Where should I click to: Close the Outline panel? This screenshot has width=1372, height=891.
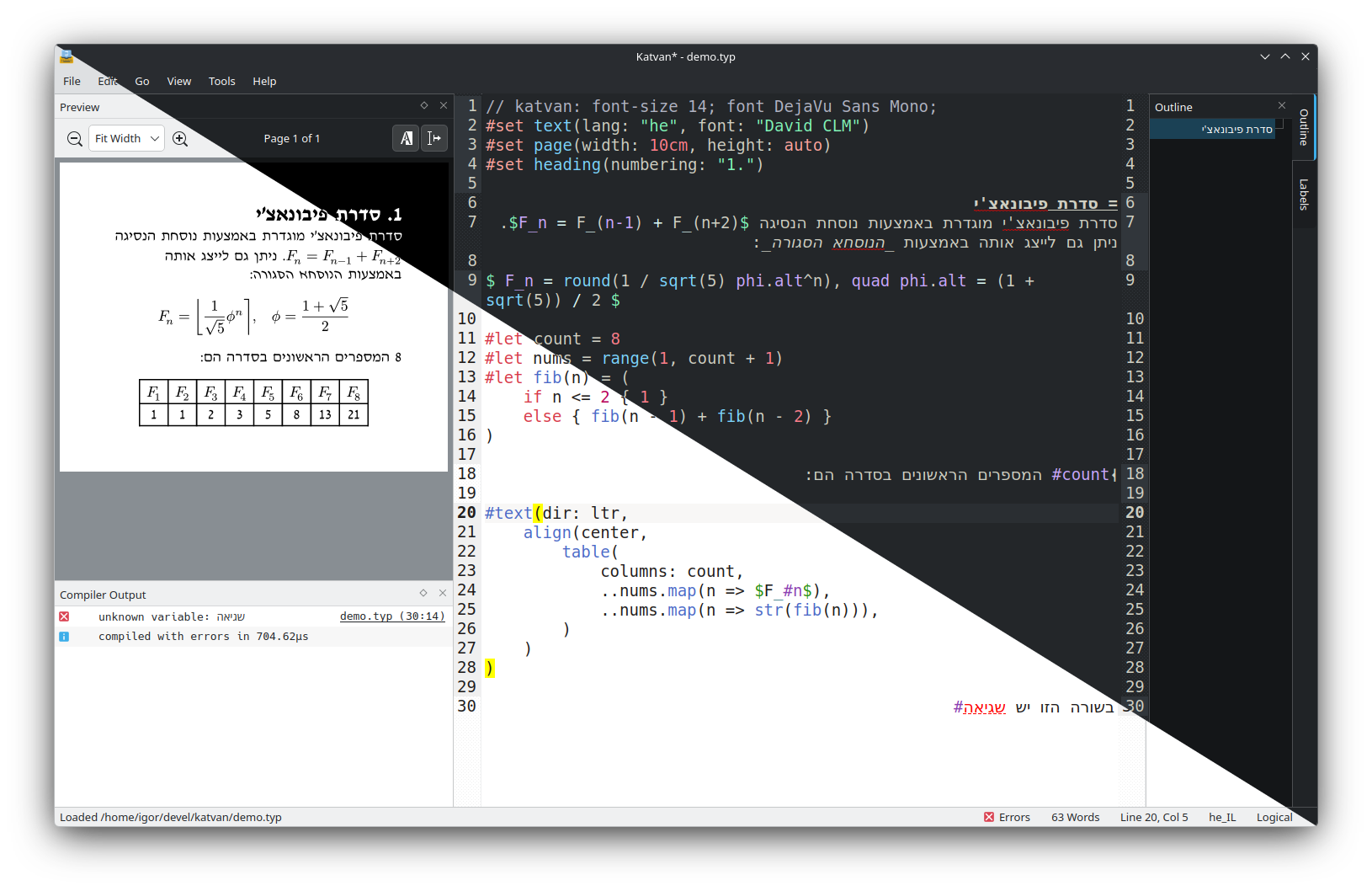1282,106
